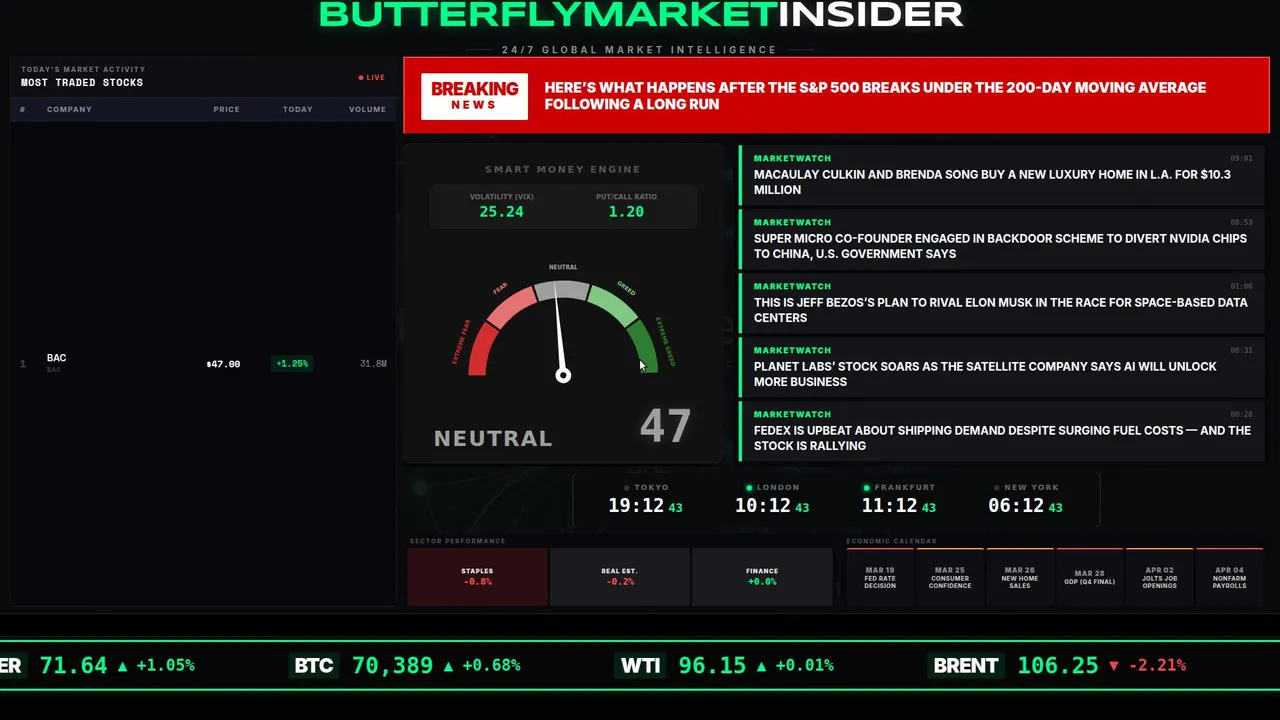Viewport: 1280px width, 720px height.
Task: Click the Sector Performance section label
Action: 457,541
